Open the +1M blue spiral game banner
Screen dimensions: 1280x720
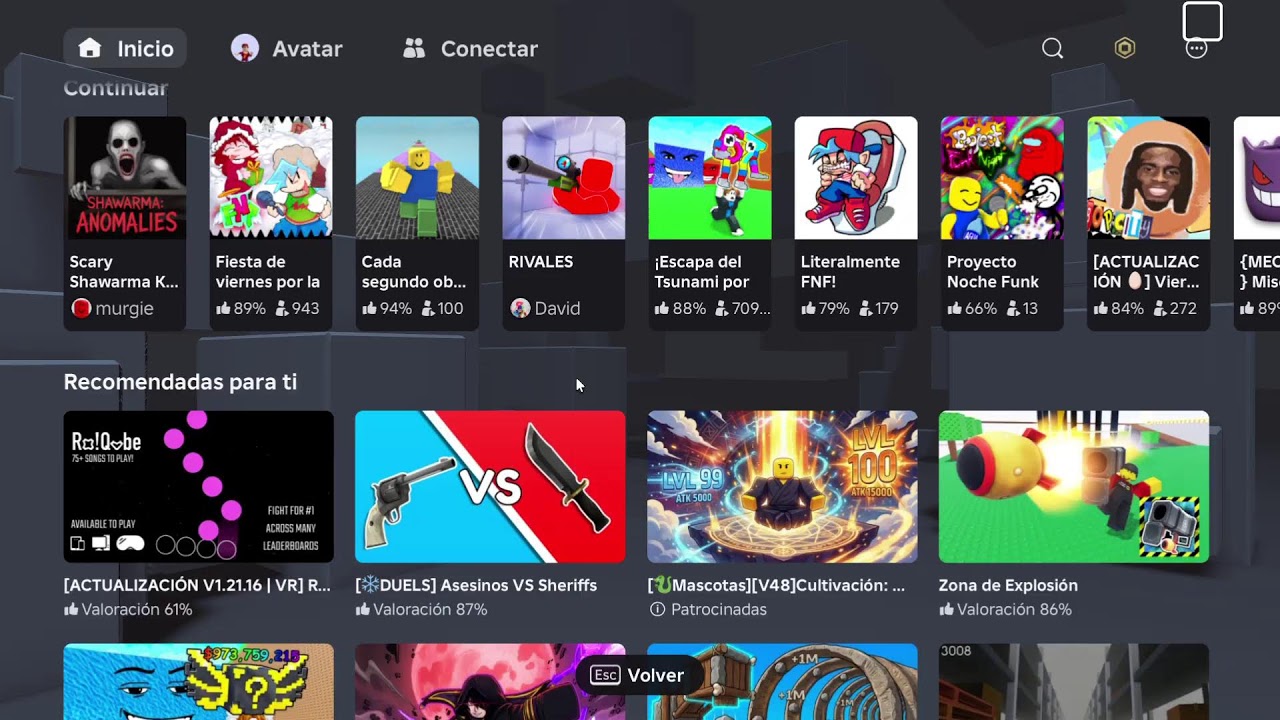pos(782,682)
